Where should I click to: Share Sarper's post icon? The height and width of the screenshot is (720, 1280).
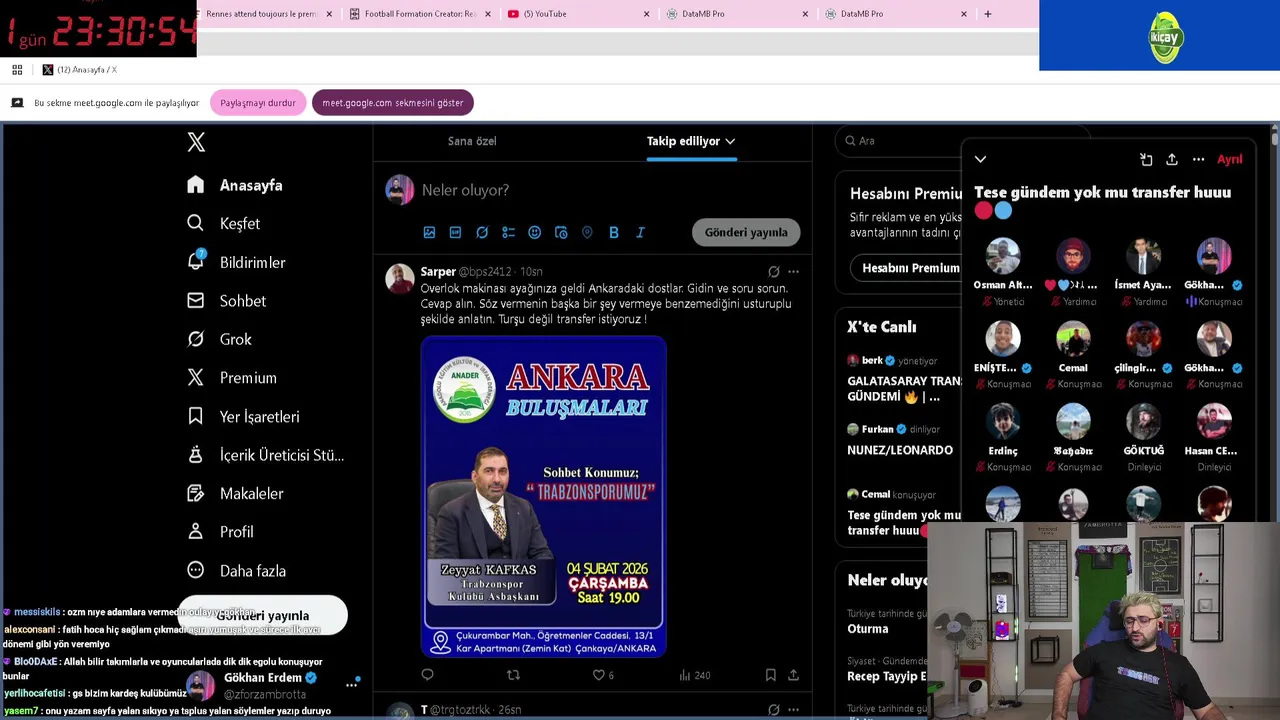[793, 675]
